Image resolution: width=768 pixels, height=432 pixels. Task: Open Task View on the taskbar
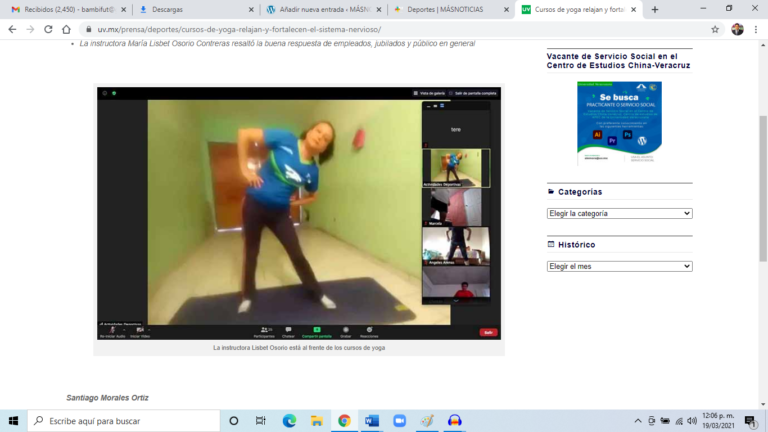coord(261,421)
